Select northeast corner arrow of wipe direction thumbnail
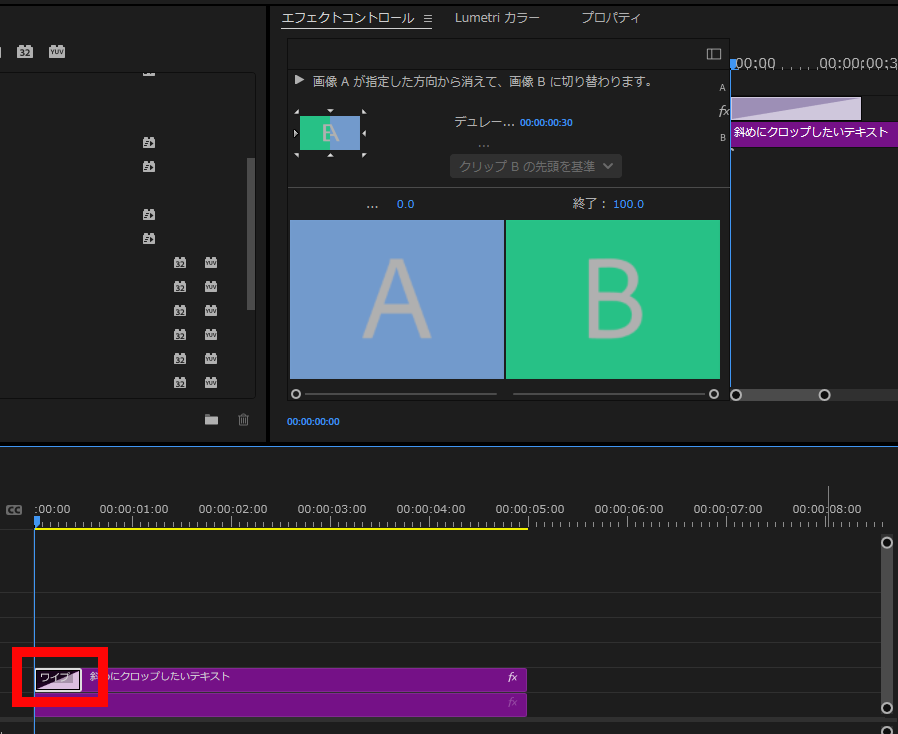 [364, 112]
